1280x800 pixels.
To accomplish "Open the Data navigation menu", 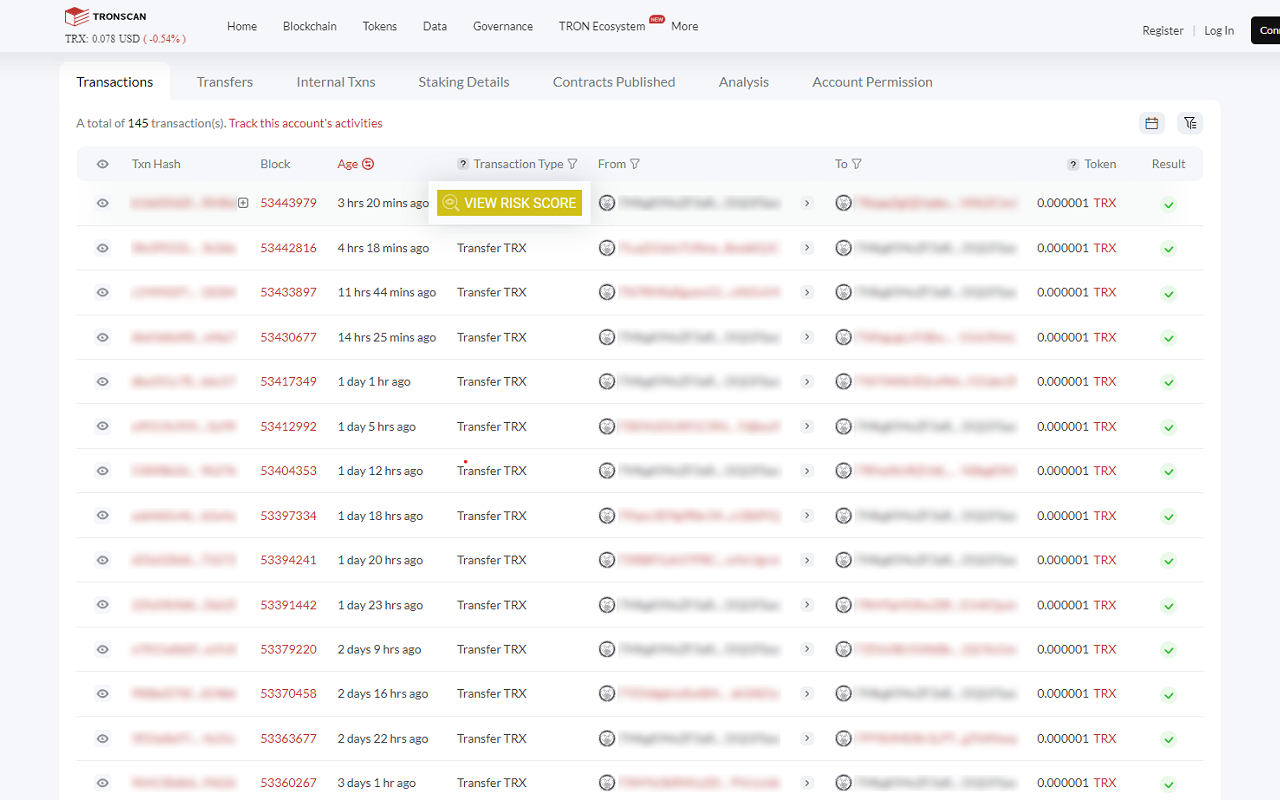I will pyautogui.click(x=435, y=26).
